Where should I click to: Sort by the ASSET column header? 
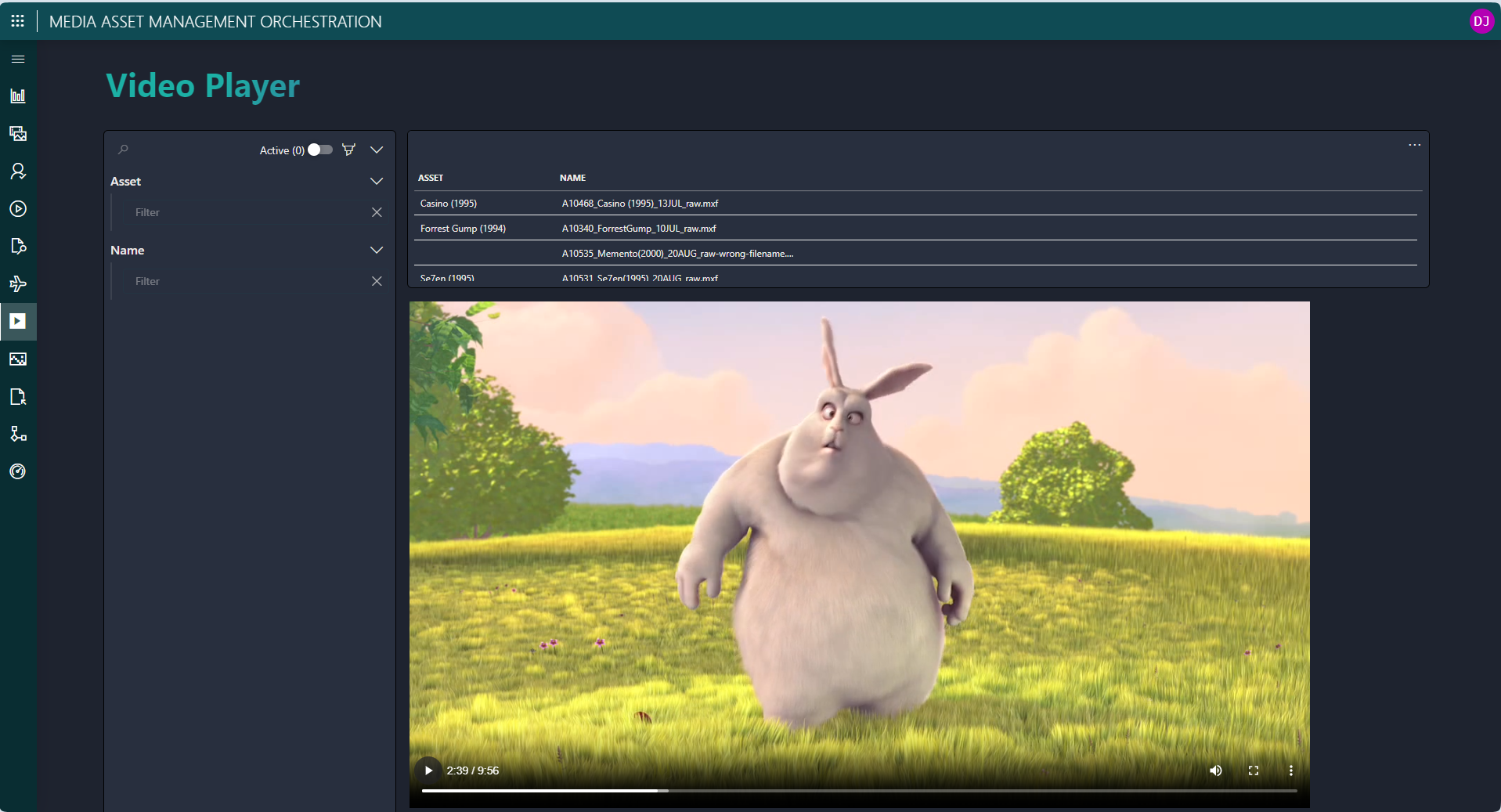point(431,178)
